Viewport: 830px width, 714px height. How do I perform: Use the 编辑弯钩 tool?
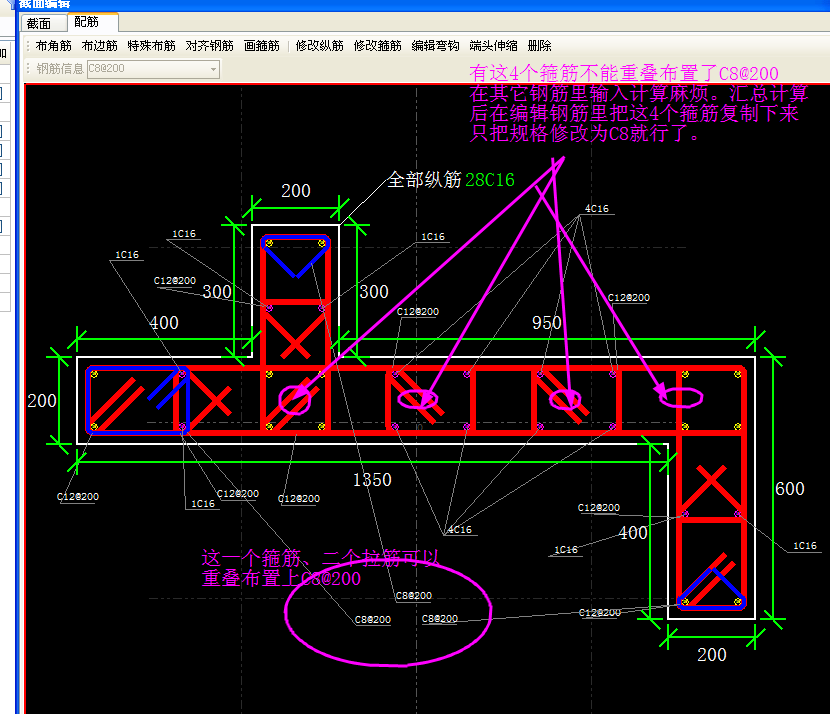[x=435, y=46]
